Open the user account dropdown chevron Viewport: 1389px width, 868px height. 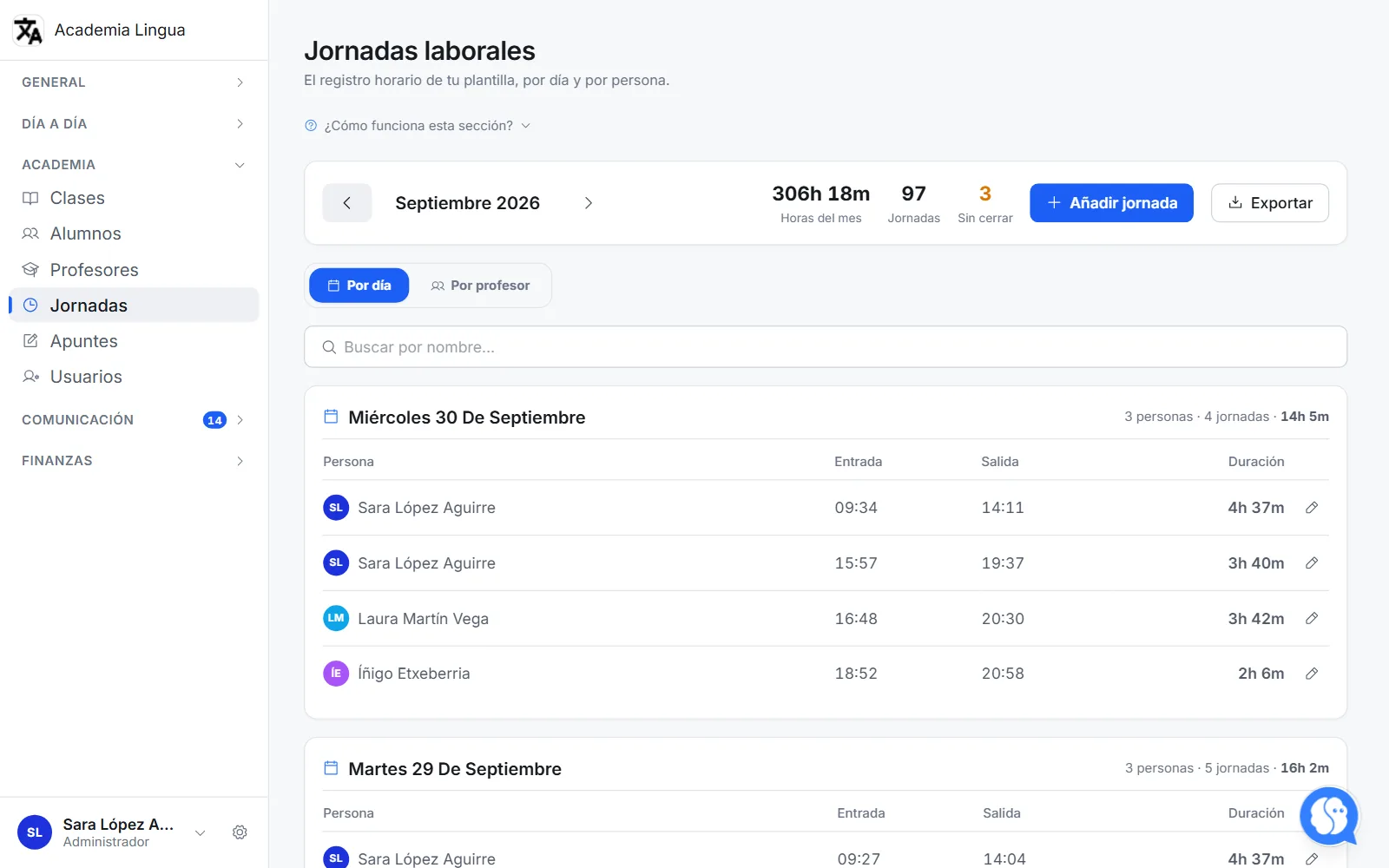[x=201, y=832]
